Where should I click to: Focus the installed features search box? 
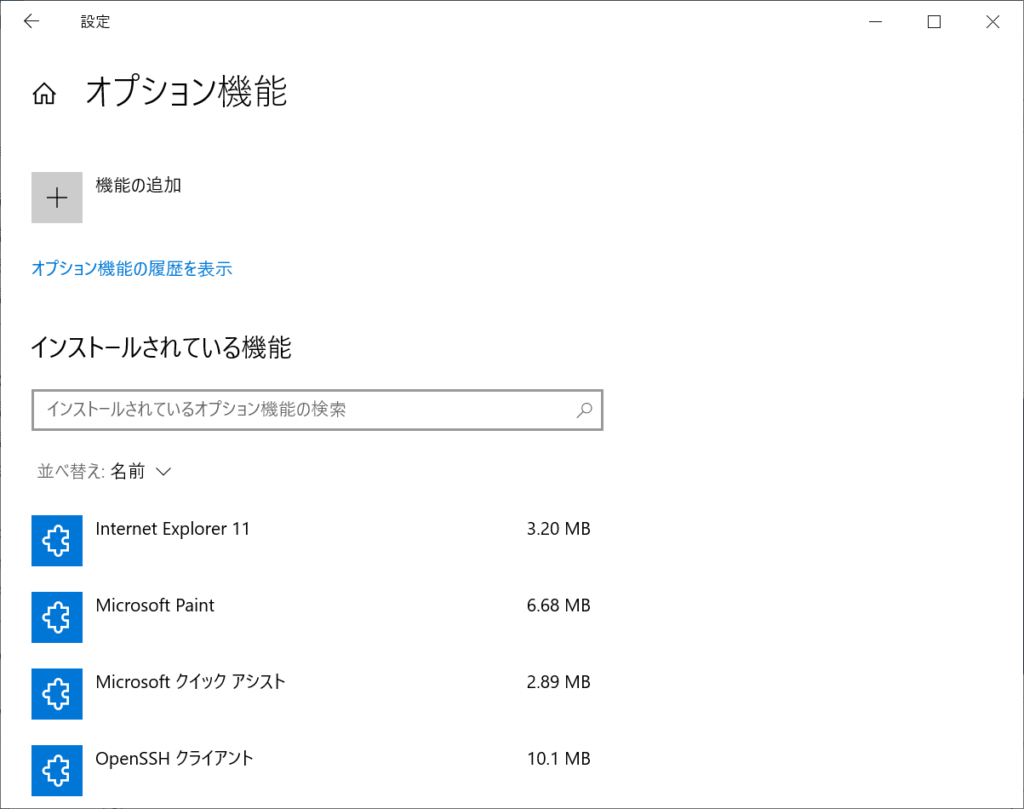pyautogui.click(x=317, y=410)
